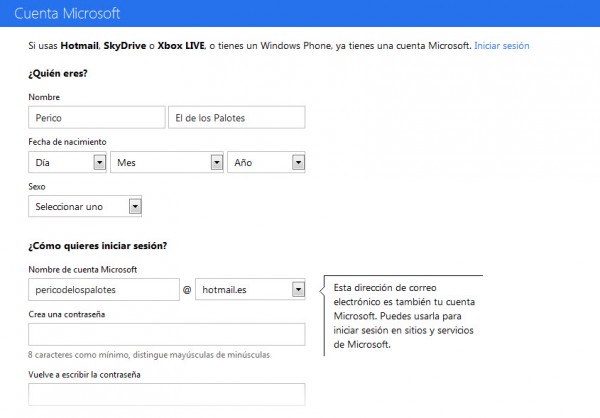Click the @ symbol between account fields
600x418 pixels.
coord(187,290)
